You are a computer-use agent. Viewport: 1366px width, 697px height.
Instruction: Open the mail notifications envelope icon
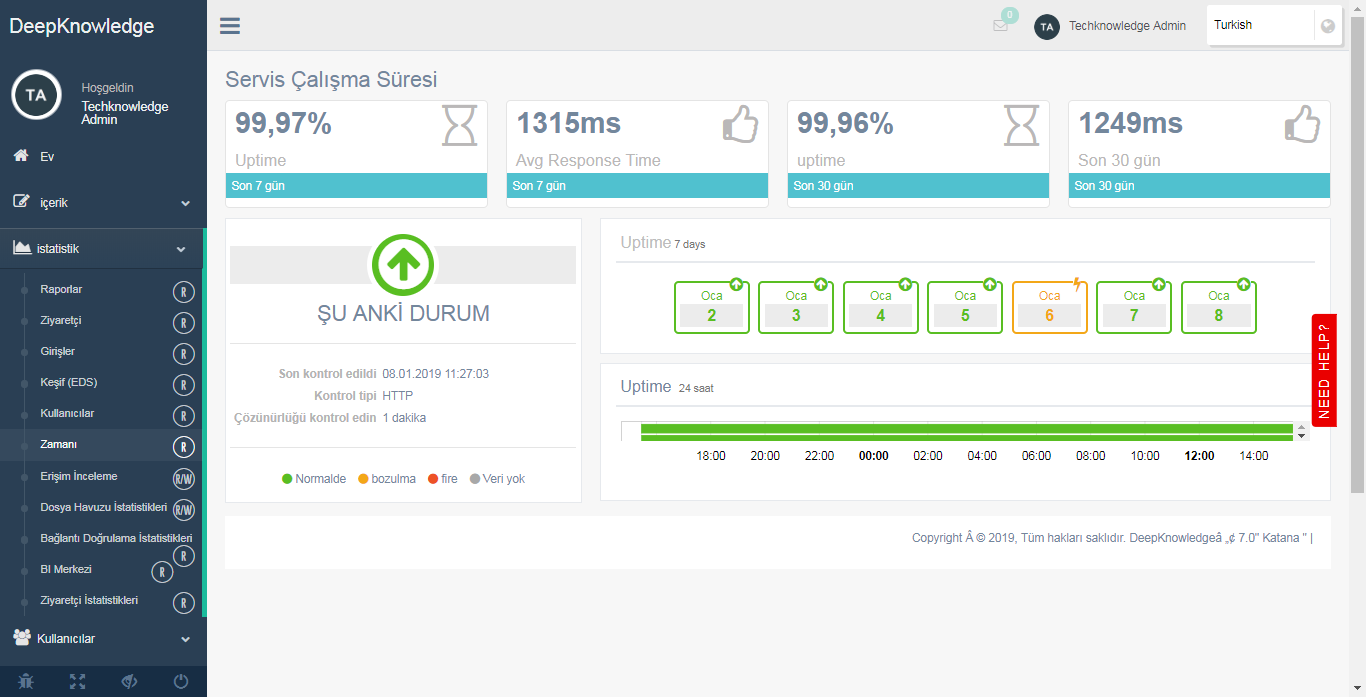[x=1000, y=26]
